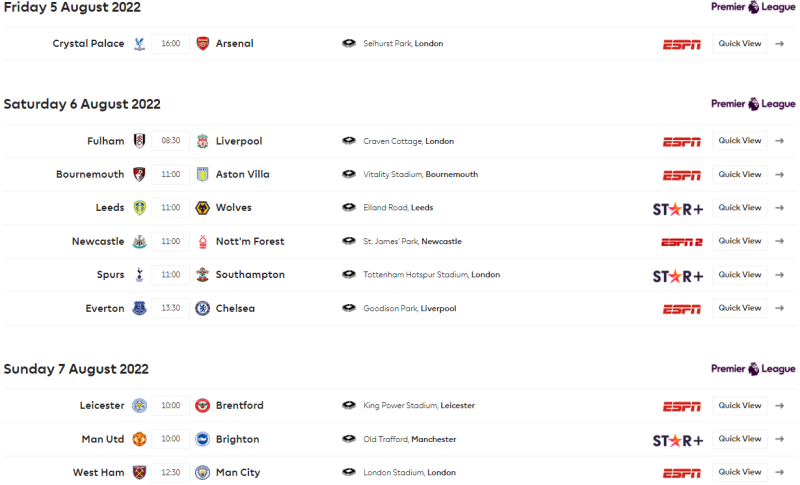Click the Selhurst Park stadium icon
Viewport: 800px width, 485px height.
coord(349,44)
